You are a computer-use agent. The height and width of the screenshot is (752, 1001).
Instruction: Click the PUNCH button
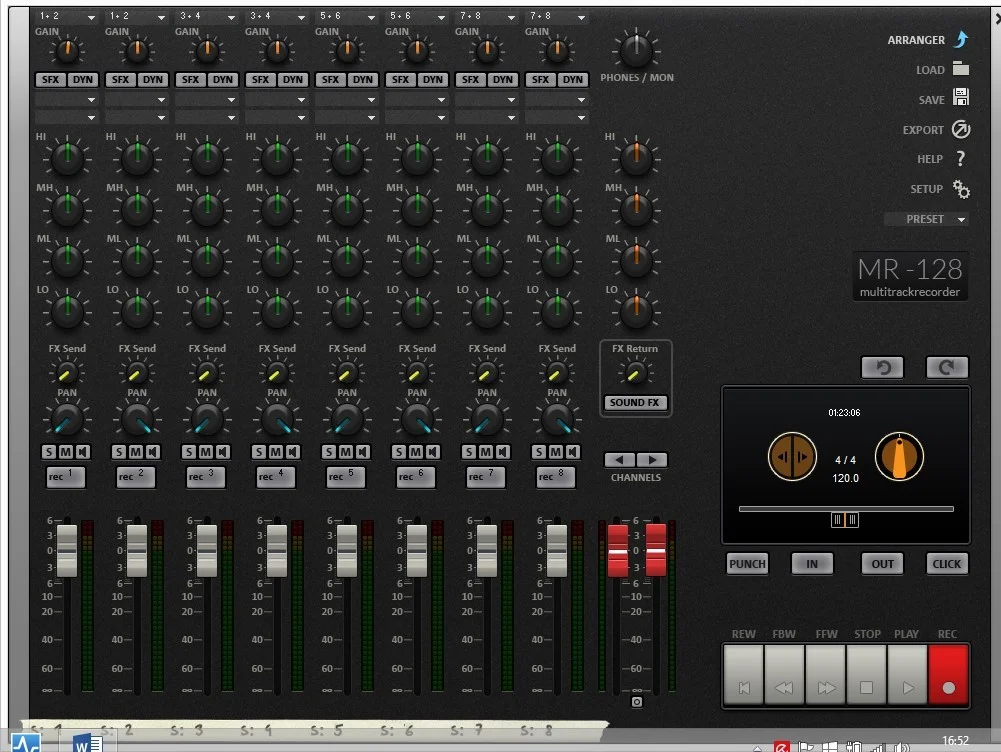pyautogui.click(x=747, y=564)
